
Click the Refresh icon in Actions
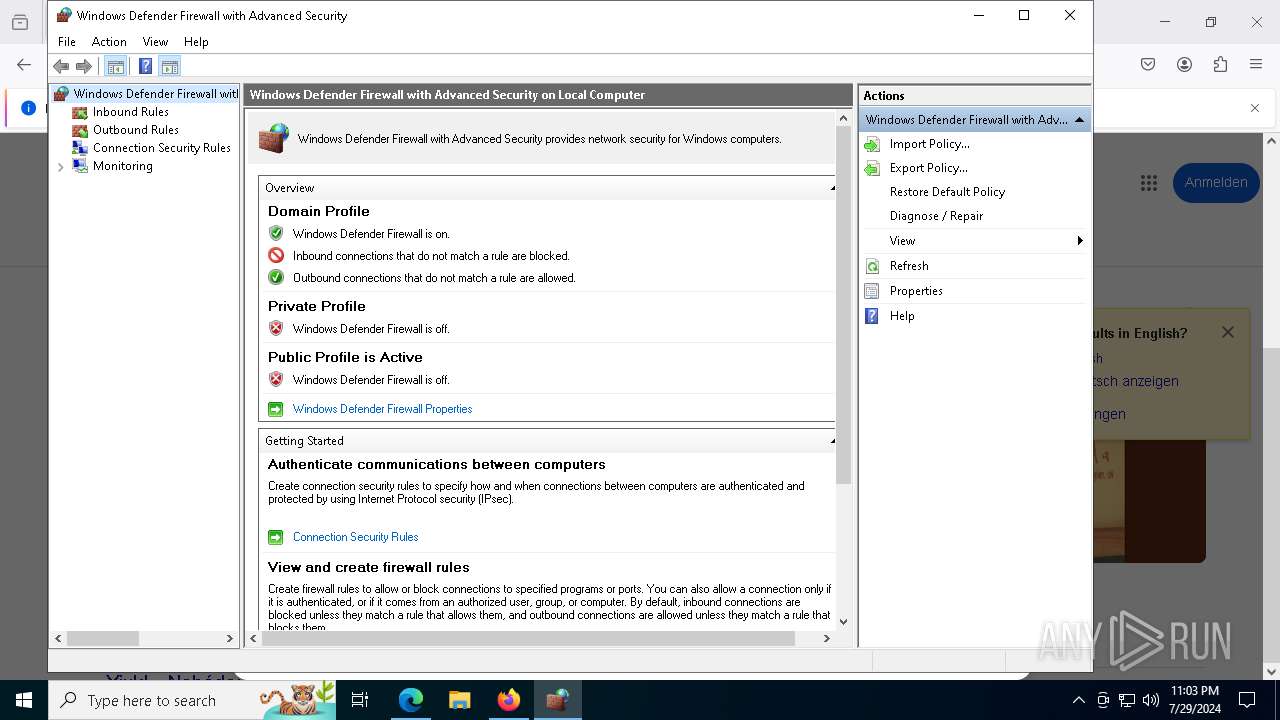pos(872,266)
